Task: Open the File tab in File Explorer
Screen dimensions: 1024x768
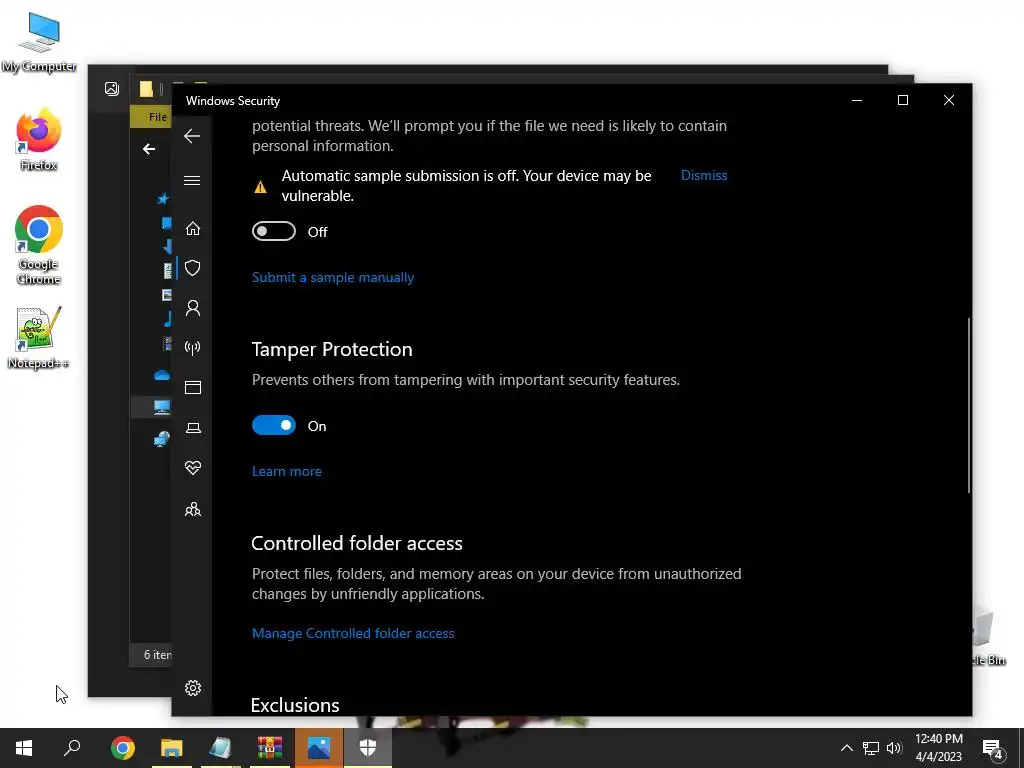Action: [x=157, y=117]
